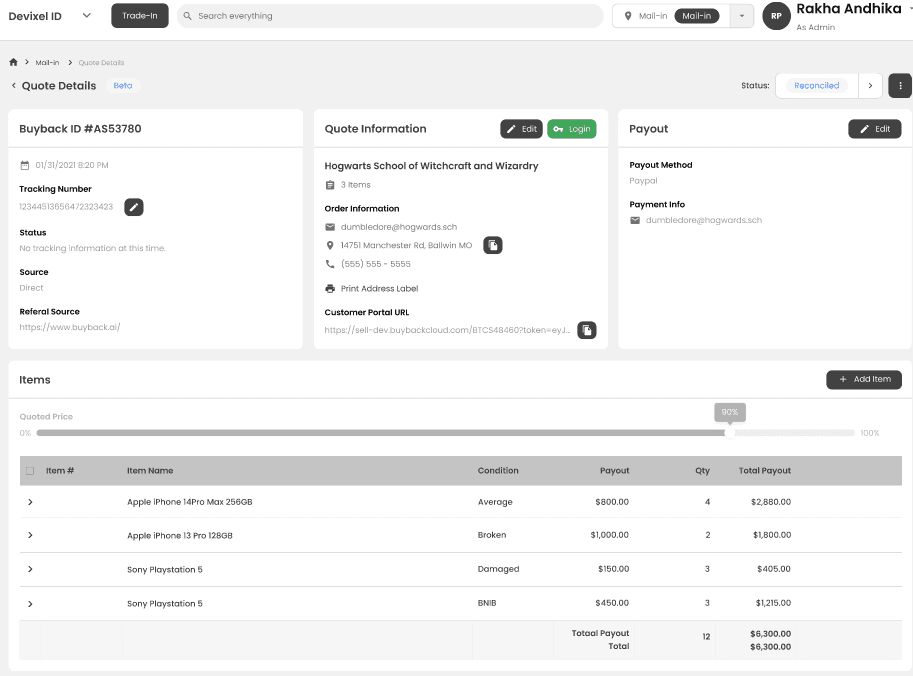Click the Broken condition cell

point(492,535)
